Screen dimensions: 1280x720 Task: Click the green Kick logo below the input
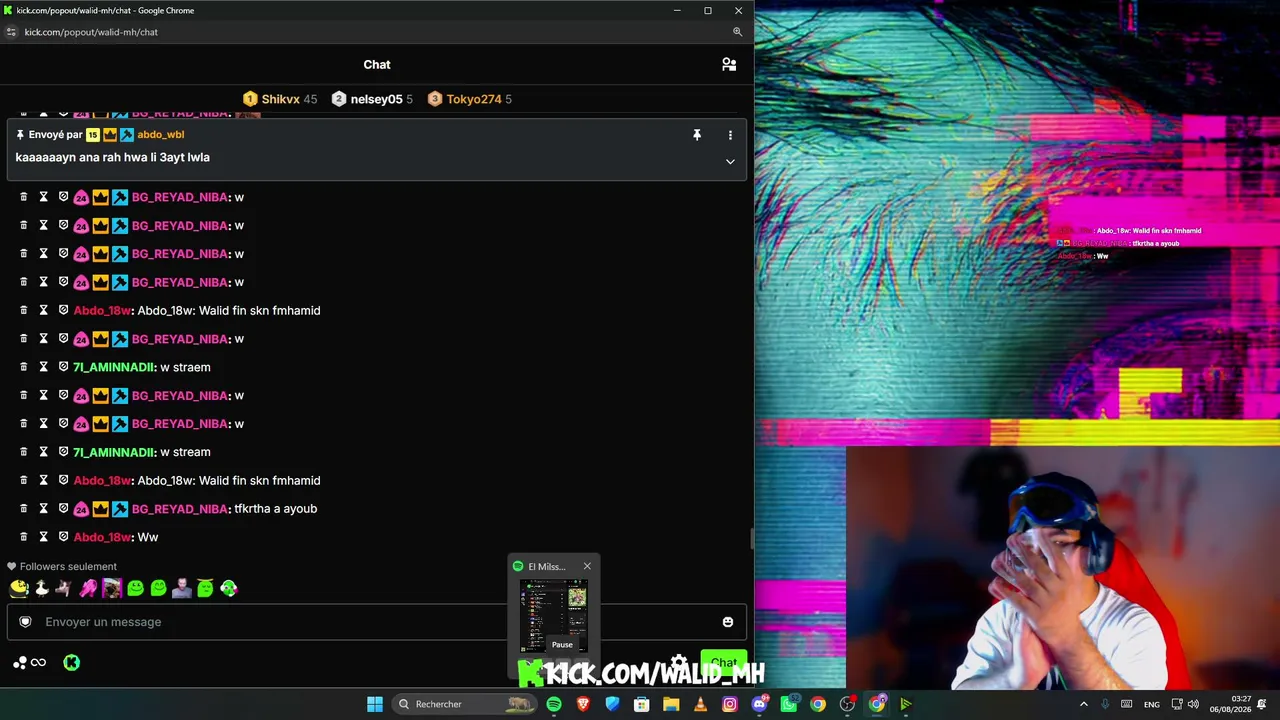tap(72, 663)
